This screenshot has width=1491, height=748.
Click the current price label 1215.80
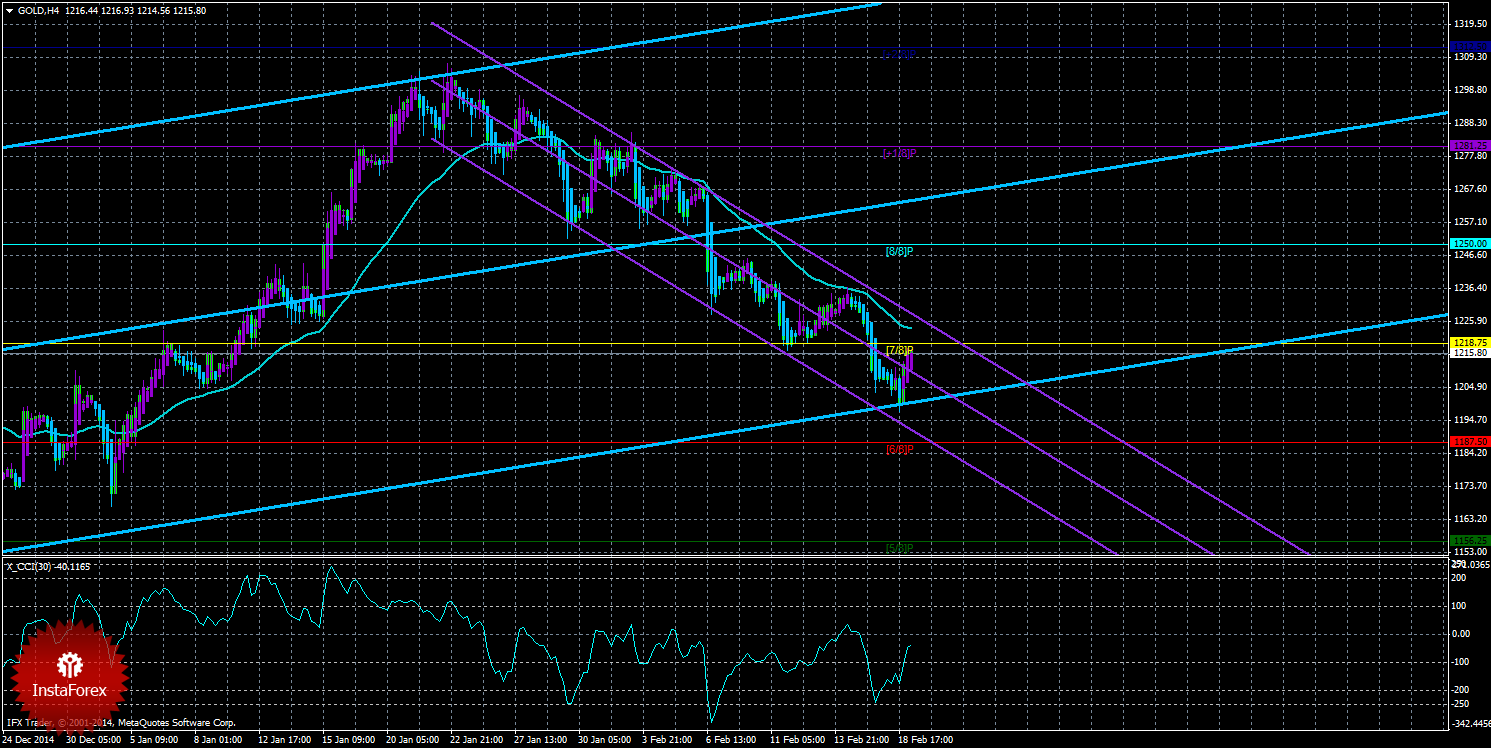1469,353
